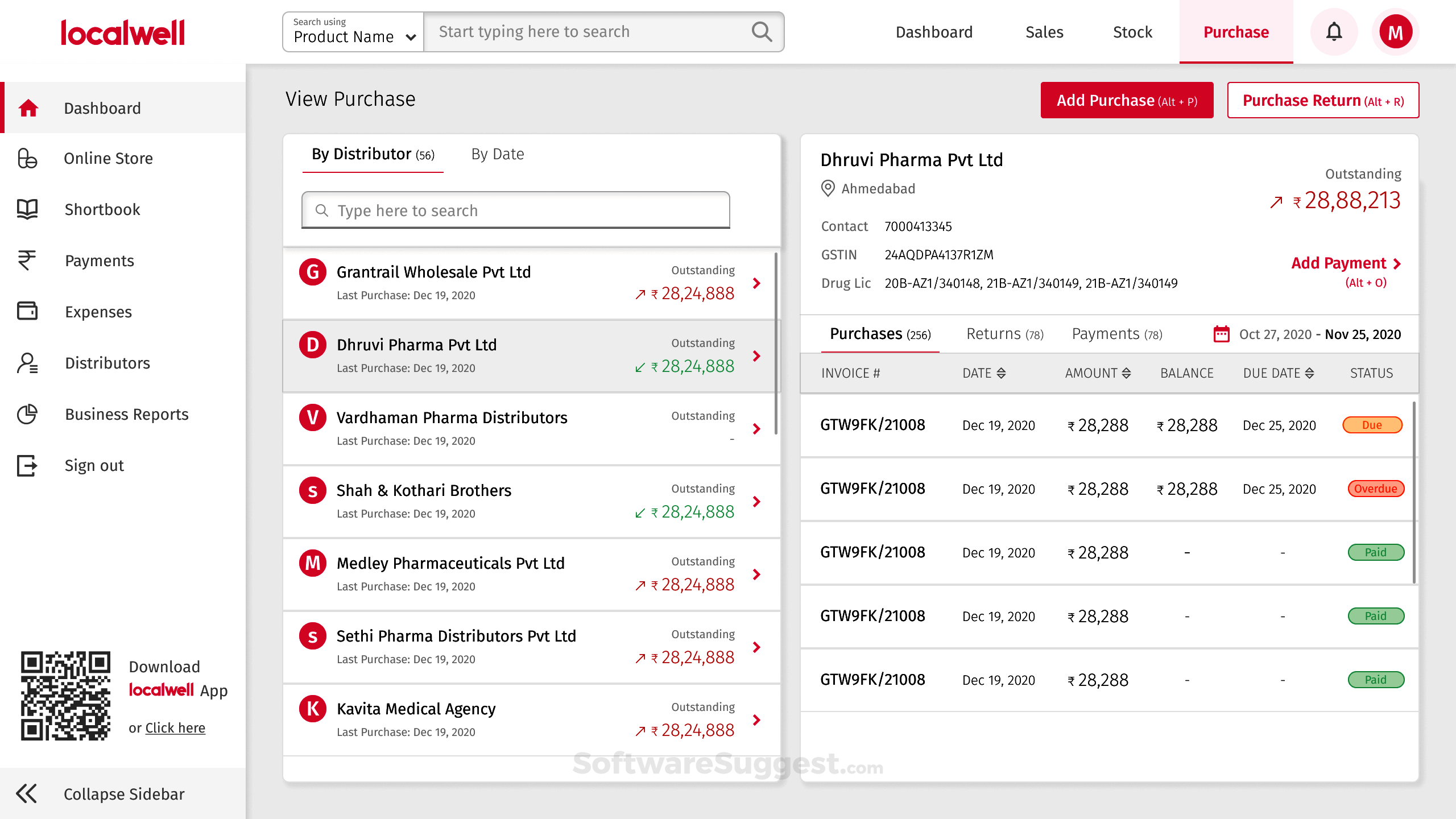Click the location pin next to Ahmedabad
This screenshot has width=1456, height=819.
point(828,189)
